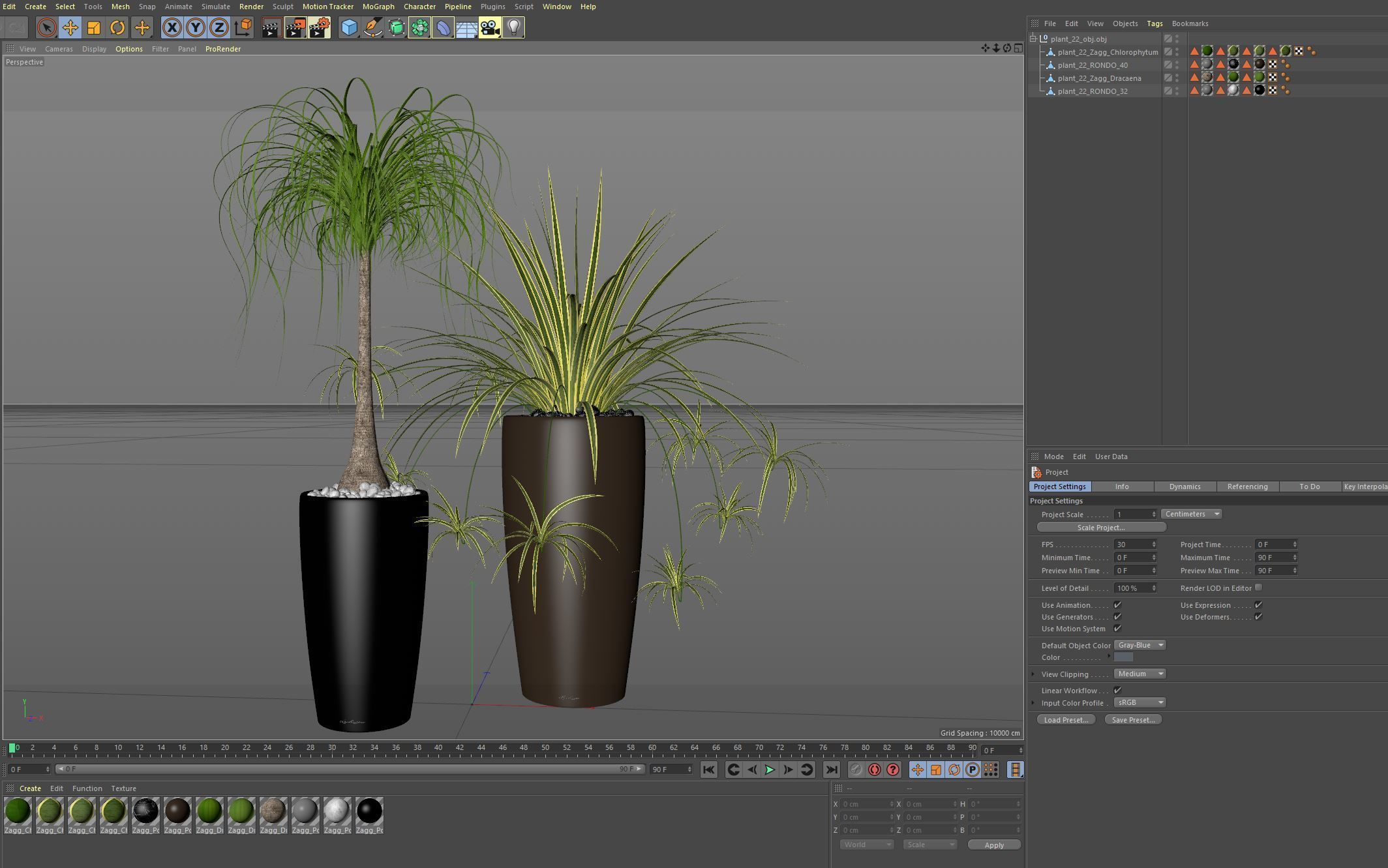Toggle the Y axis lock

pyautogui.click(x=196, y=27)
